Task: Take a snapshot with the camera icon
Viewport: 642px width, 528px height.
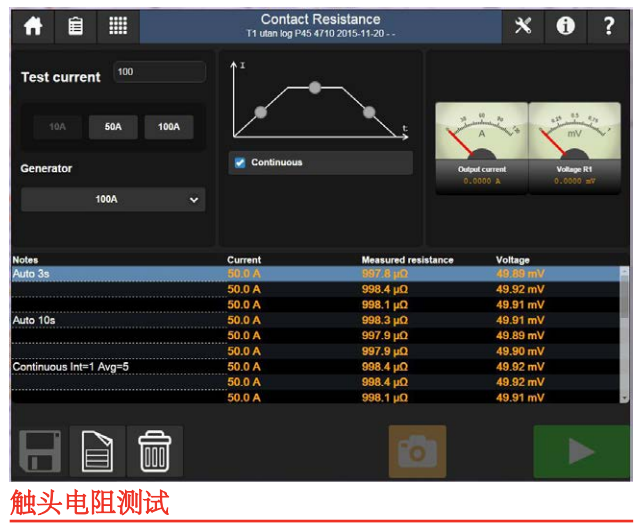Action: point(417,452)
